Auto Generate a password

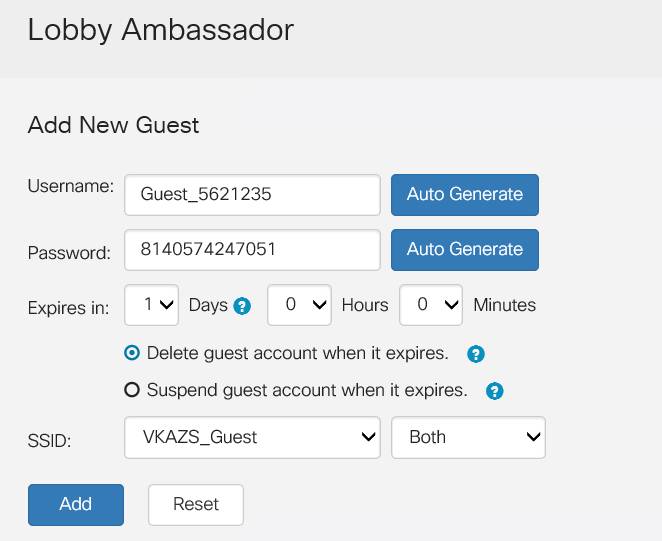coord(465,250)
